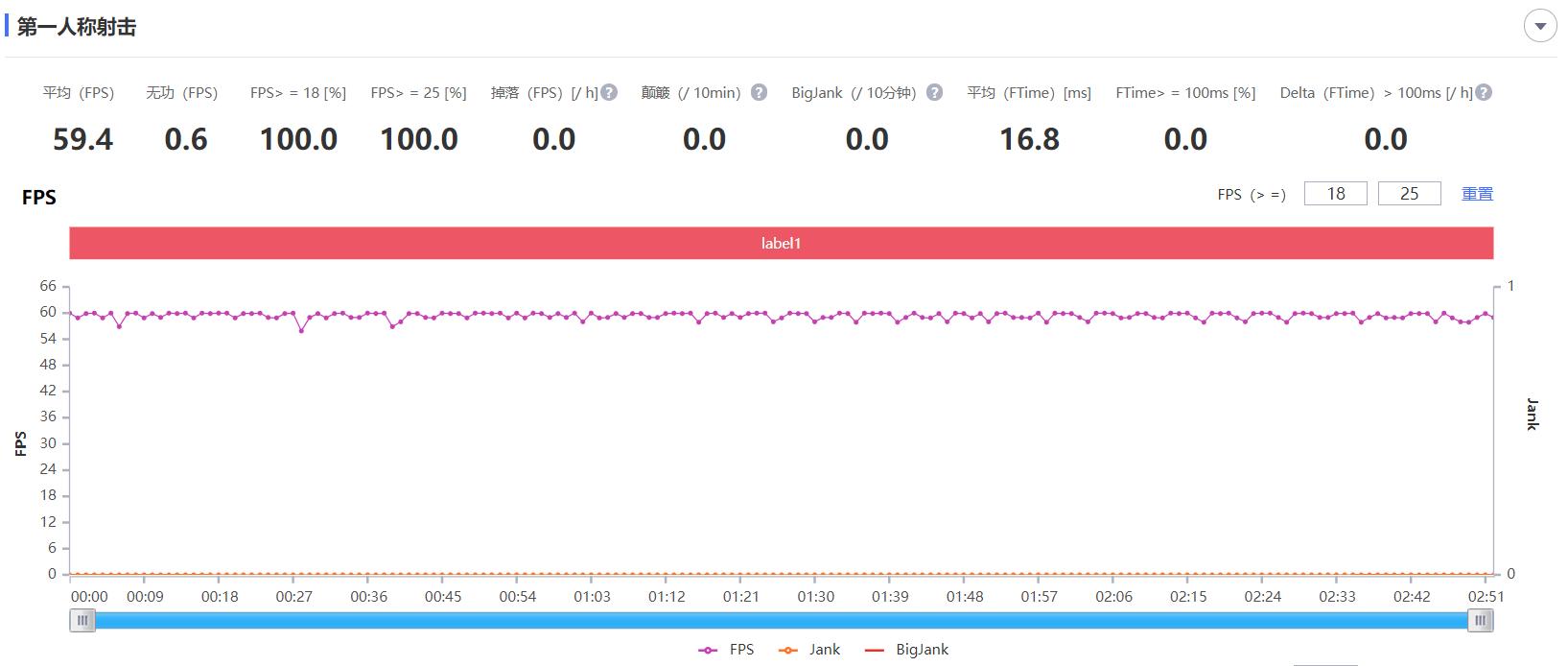Click the 00:27 tick on the time axis
This screenshot has height=666, width=1568.
tap(293, 596)
